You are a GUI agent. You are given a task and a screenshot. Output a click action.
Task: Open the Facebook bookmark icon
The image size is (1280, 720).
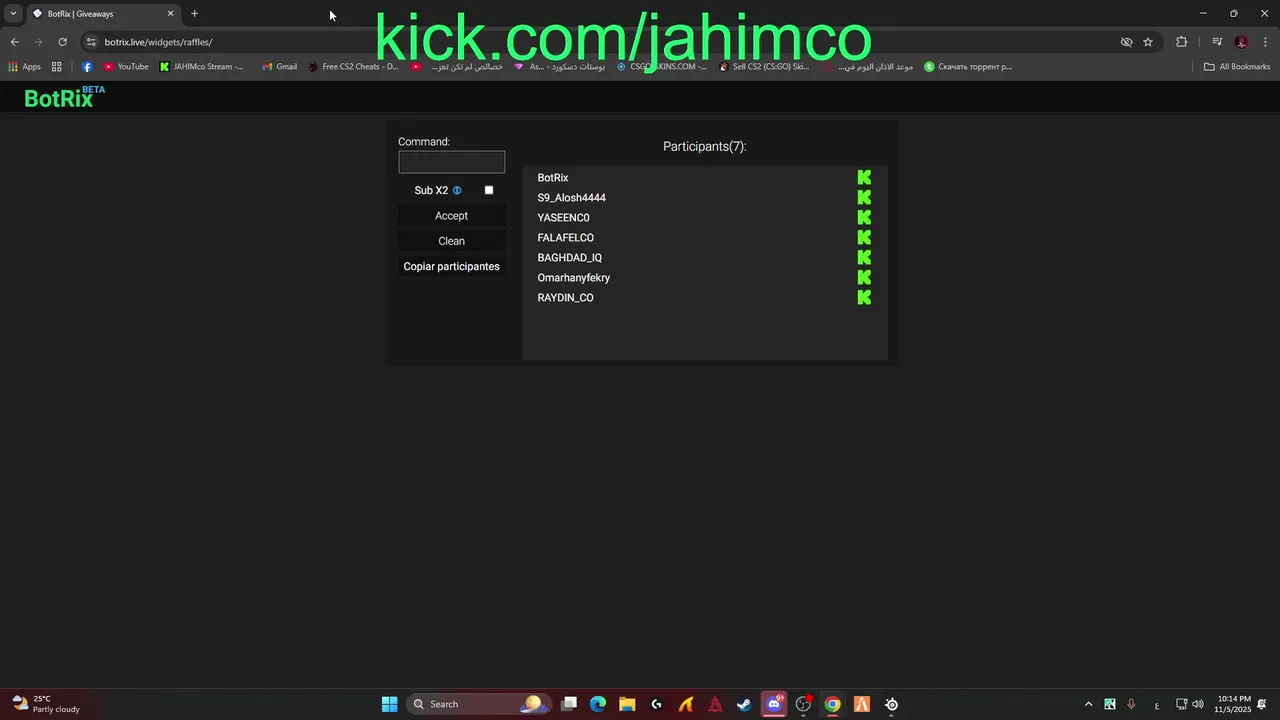[x=87, y=67]
